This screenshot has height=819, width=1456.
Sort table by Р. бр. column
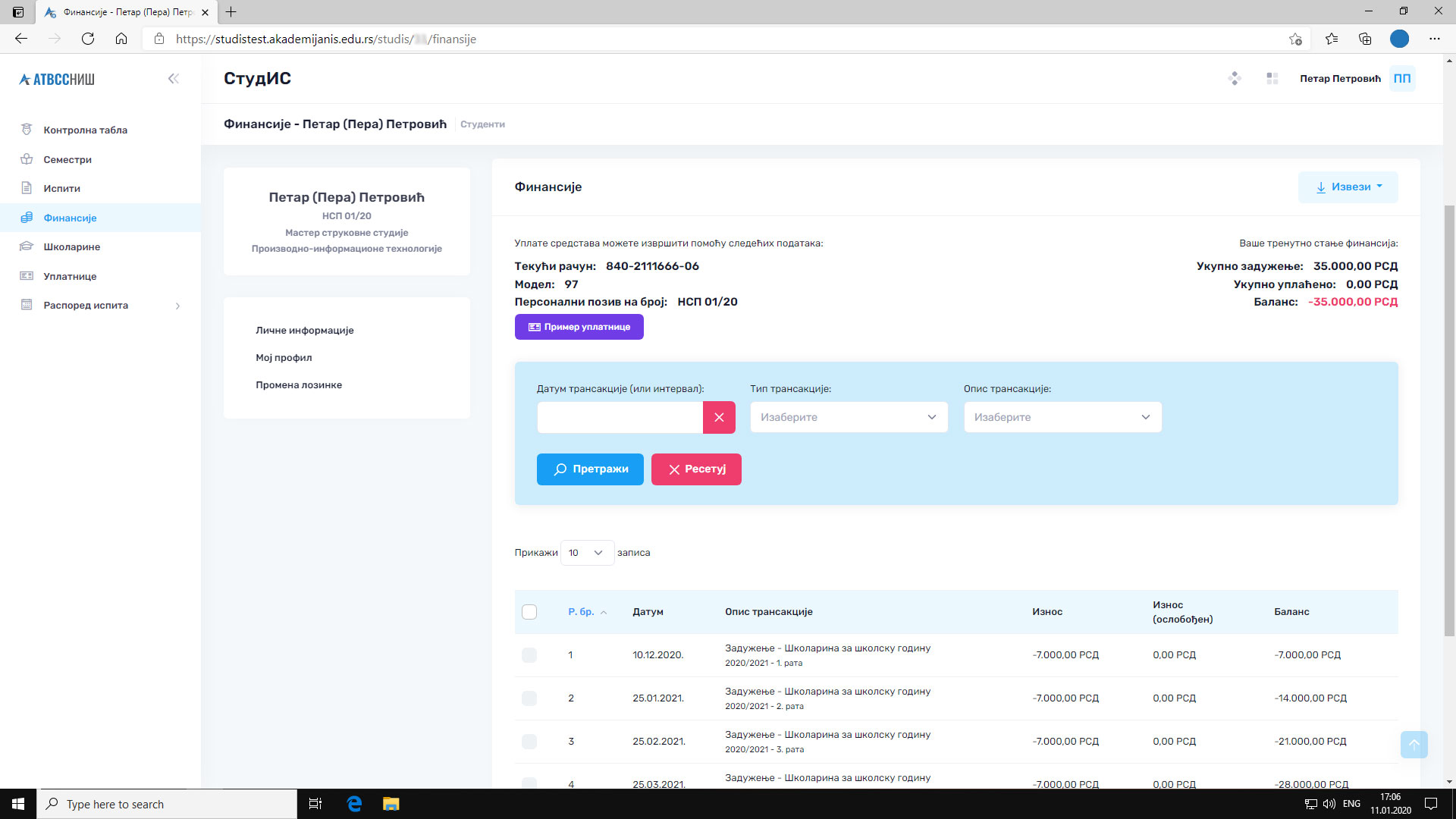click(587, 612)
